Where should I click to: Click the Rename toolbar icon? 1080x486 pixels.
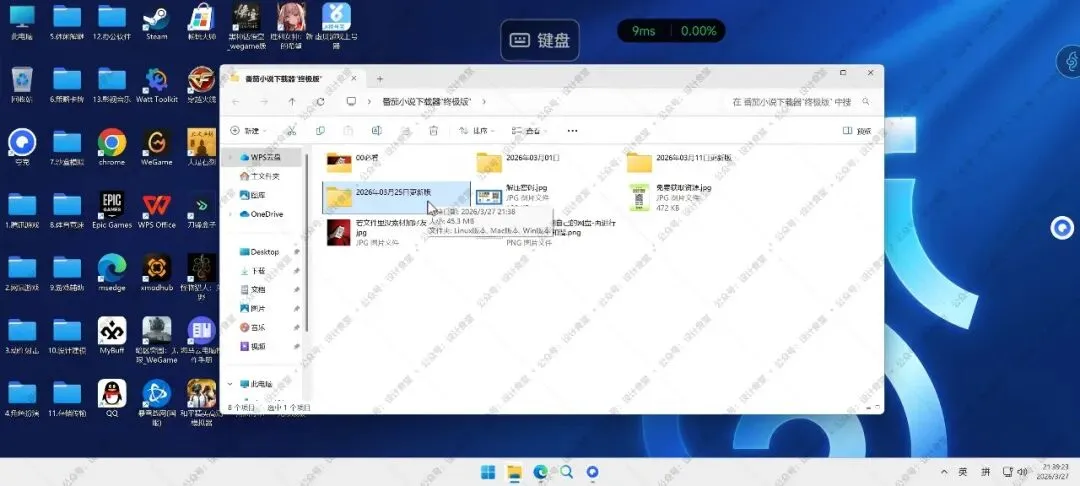point(376,131)
